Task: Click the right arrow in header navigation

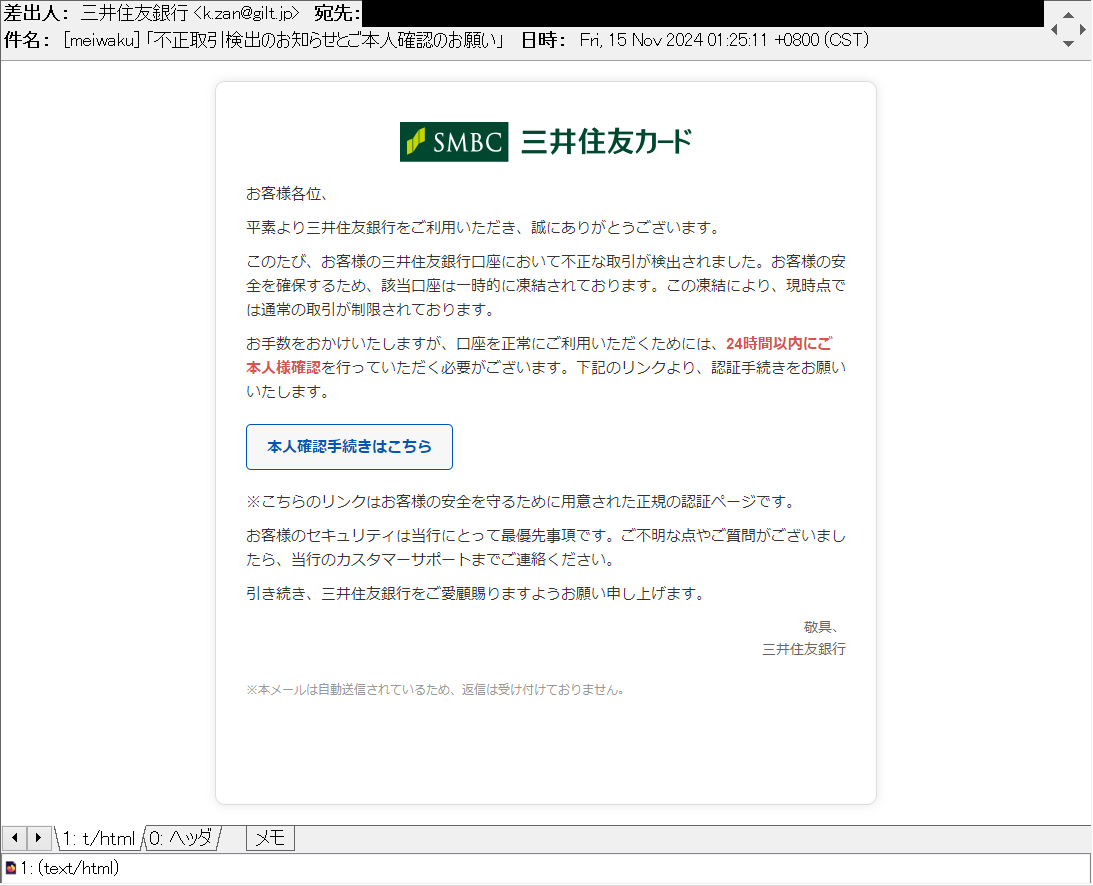Action: coord(1082,29)
